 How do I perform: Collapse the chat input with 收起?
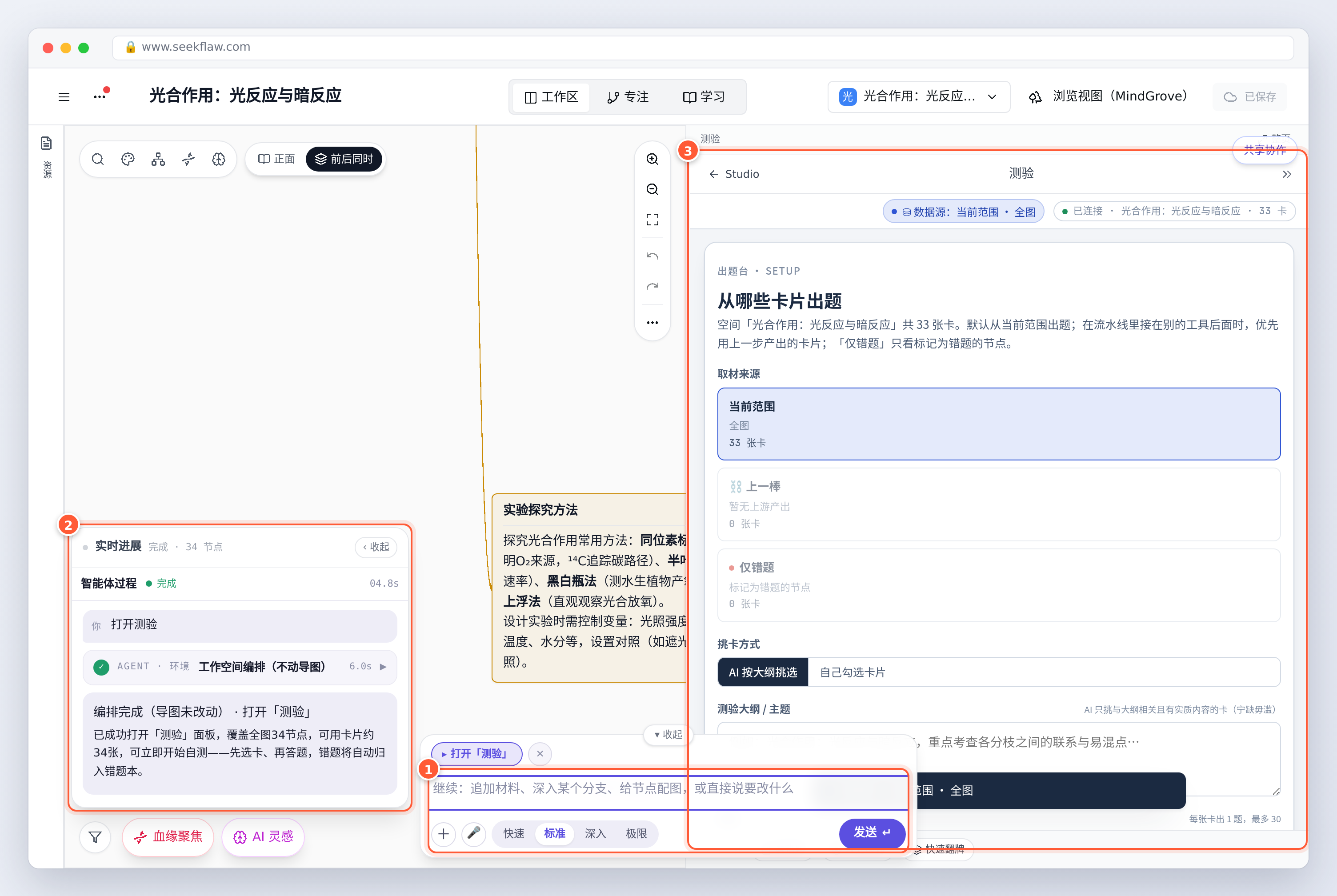click(x=668, y=734)
